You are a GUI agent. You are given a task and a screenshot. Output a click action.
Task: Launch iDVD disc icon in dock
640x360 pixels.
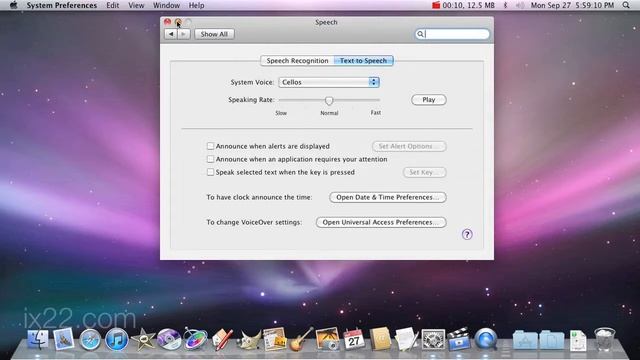click(169, 340)
